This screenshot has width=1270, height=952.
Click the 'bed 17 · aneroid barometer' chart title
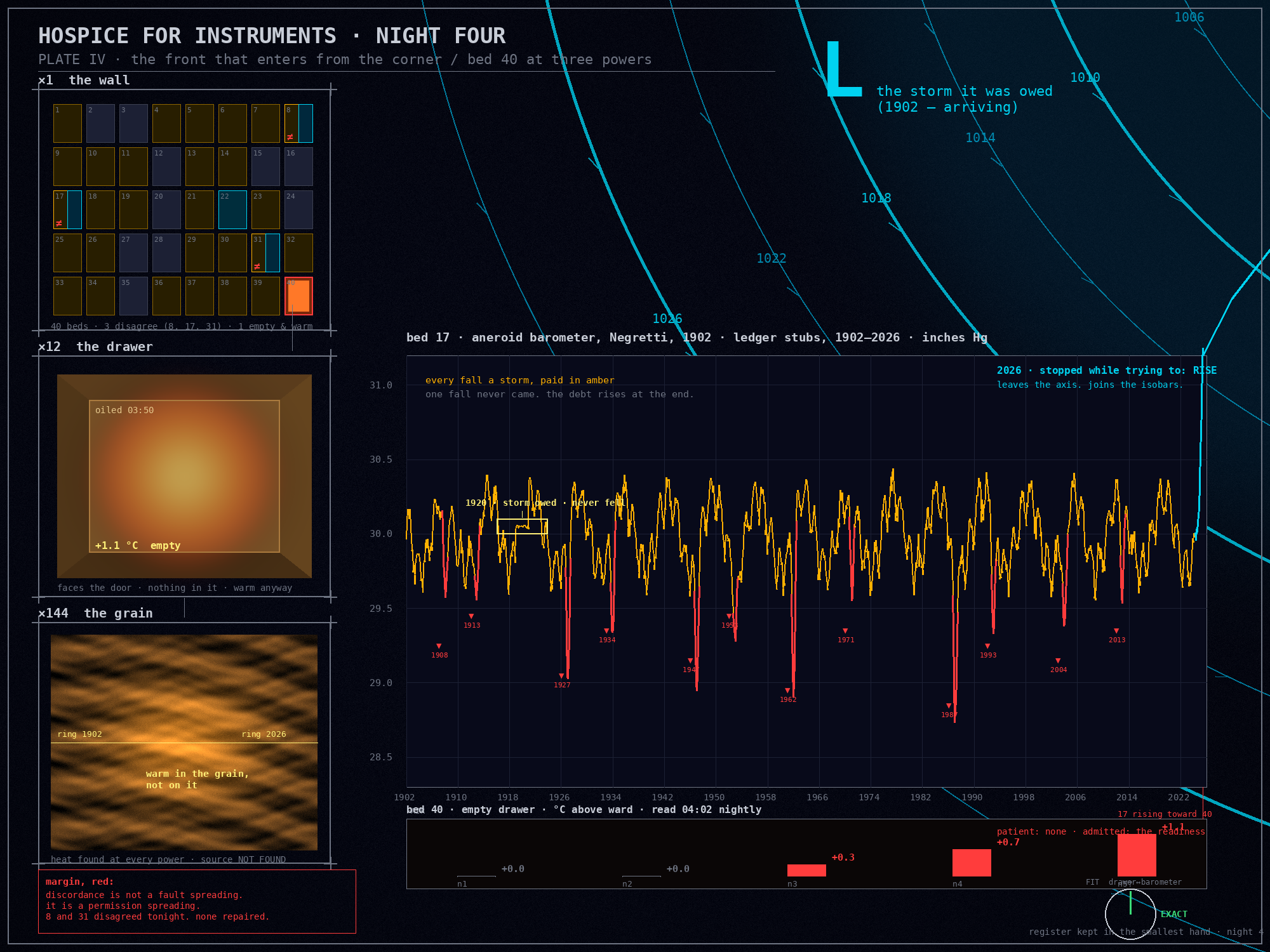click(697, 338)
